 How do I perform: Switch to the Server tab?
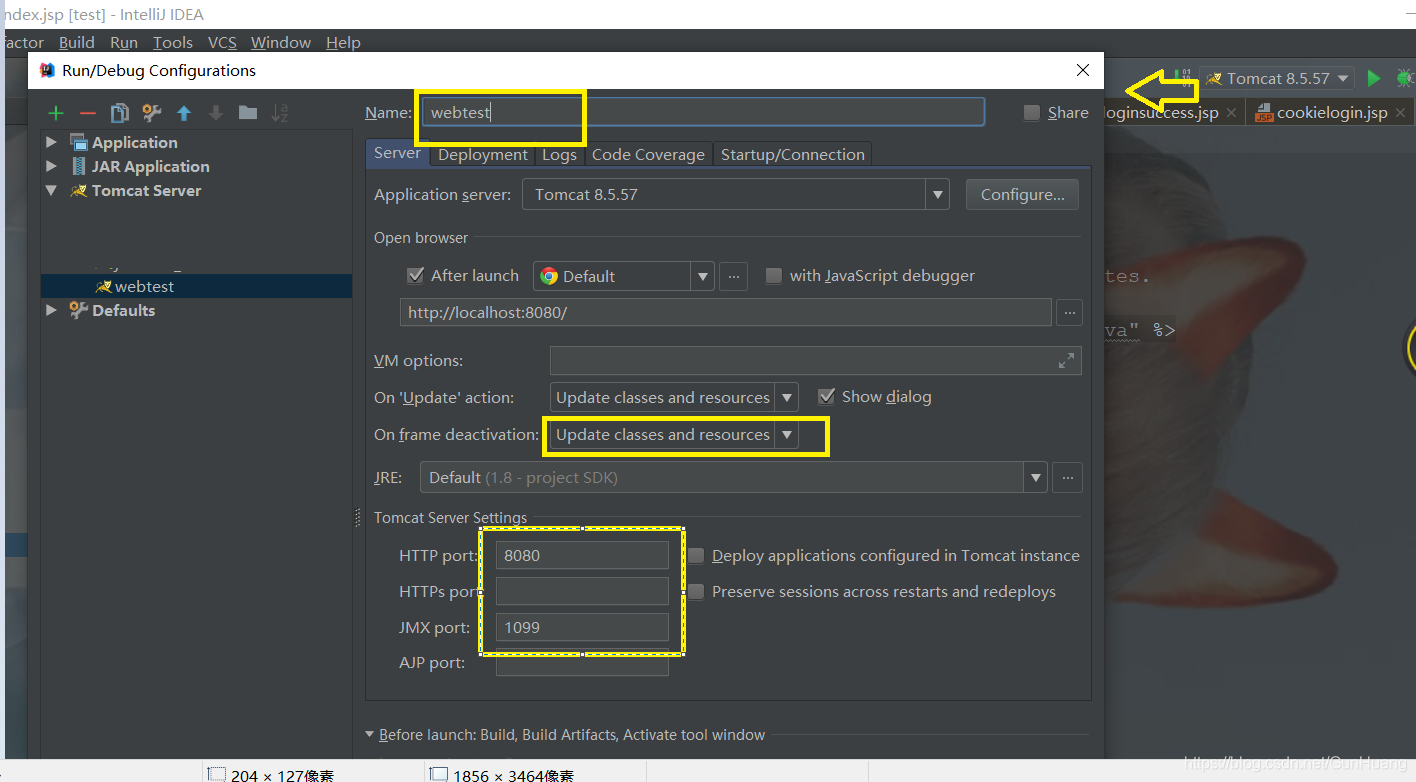(x=397, y=153)
